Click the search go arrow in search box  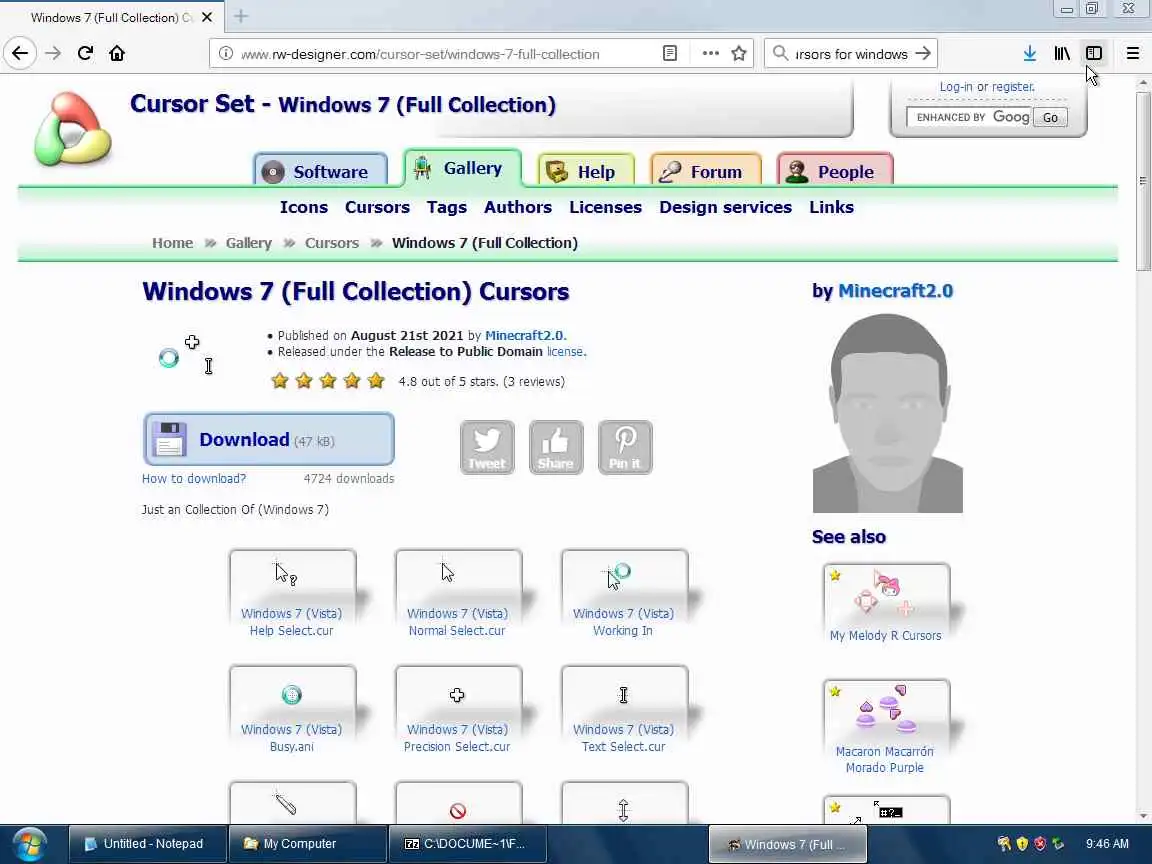point(924,54)
